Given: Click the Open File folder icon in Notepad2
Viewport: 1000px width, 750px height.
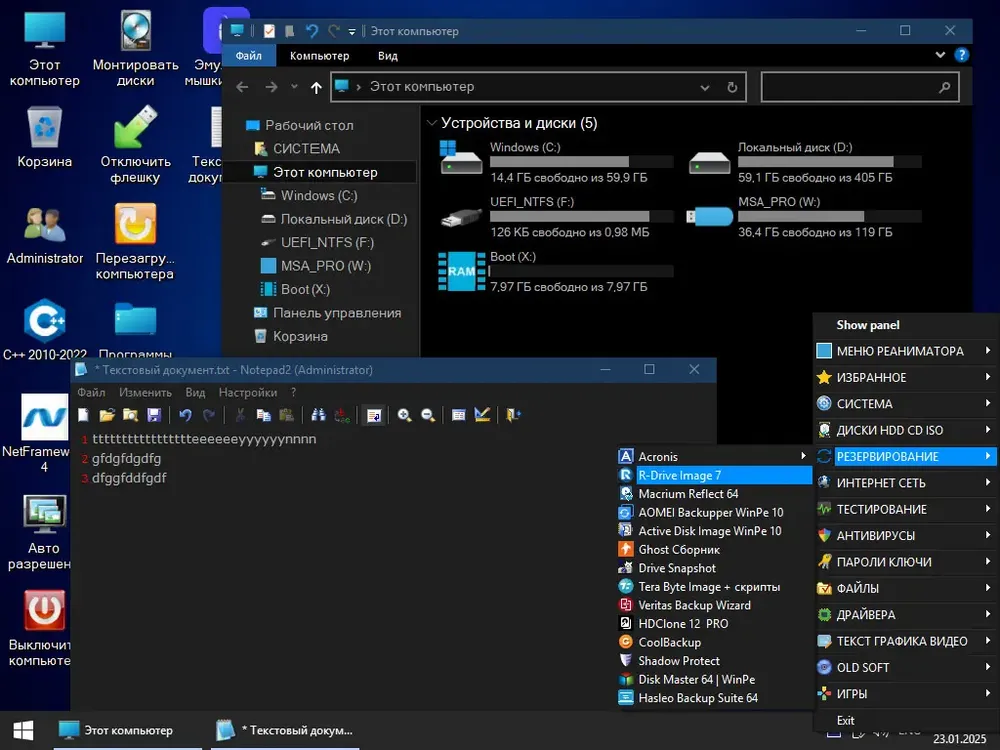Looking at the screenshot, I should pyautogui.click(x=107, y=415).
